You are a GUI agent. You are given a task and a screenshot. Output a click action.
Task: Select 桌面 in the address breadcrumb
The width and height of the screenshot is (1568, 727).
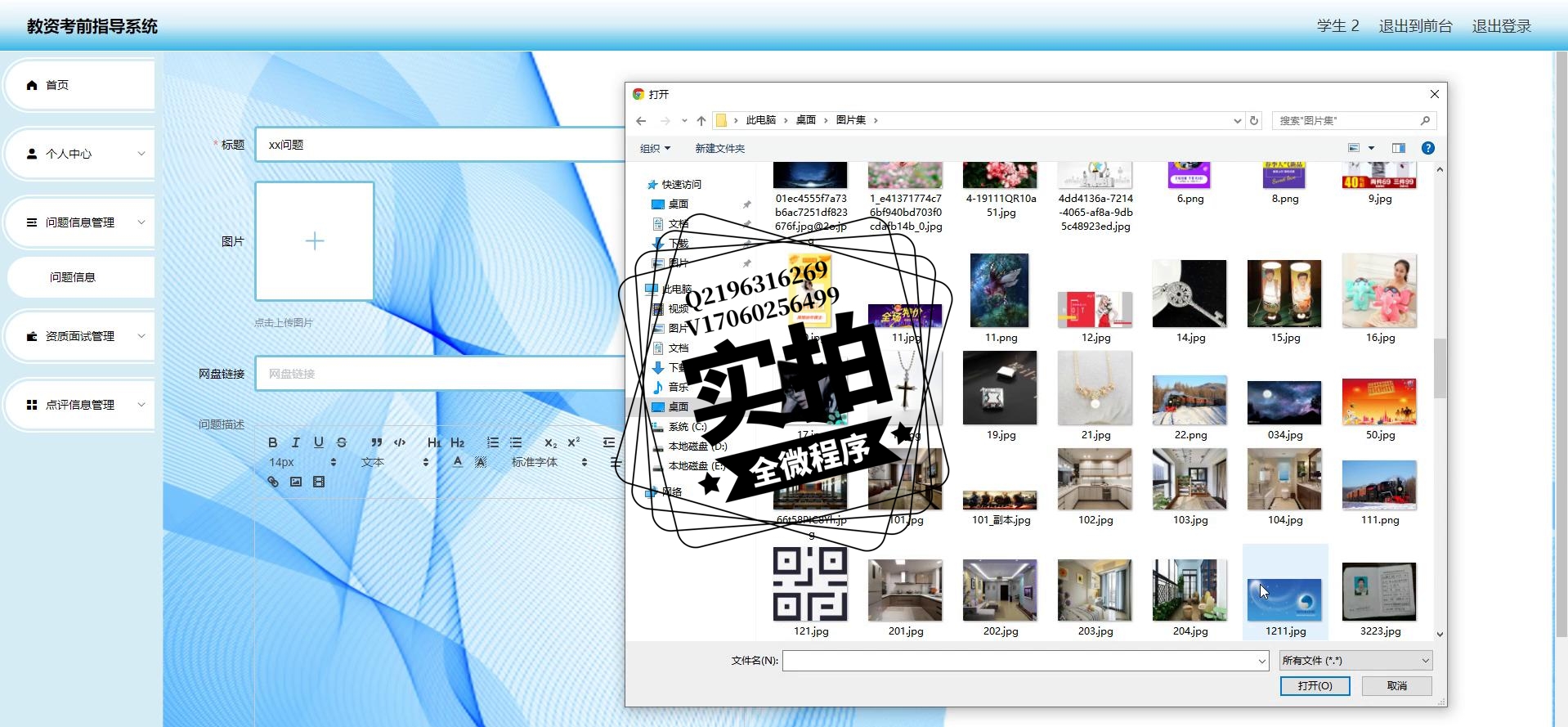pyautogui.click(x=806, y=120)
